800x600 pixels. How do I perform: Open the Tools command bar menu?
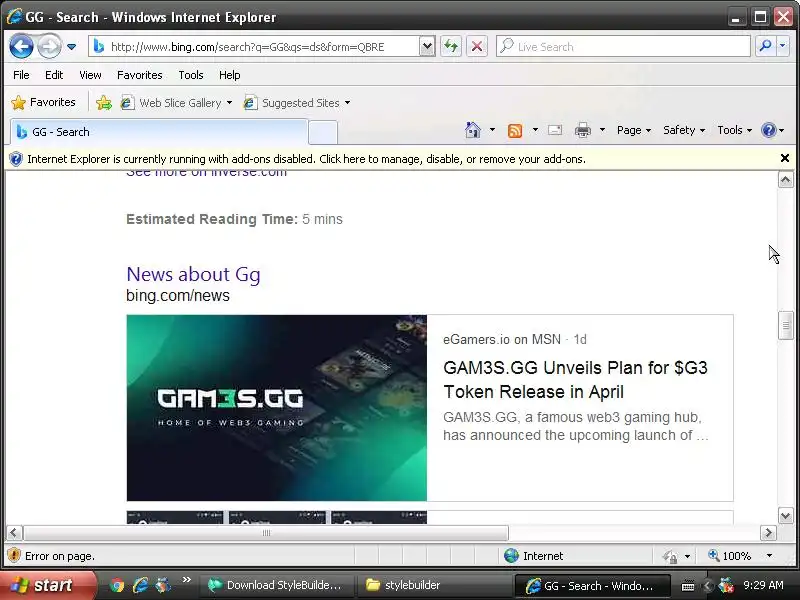pyautogui.click(x=734, y=130)
